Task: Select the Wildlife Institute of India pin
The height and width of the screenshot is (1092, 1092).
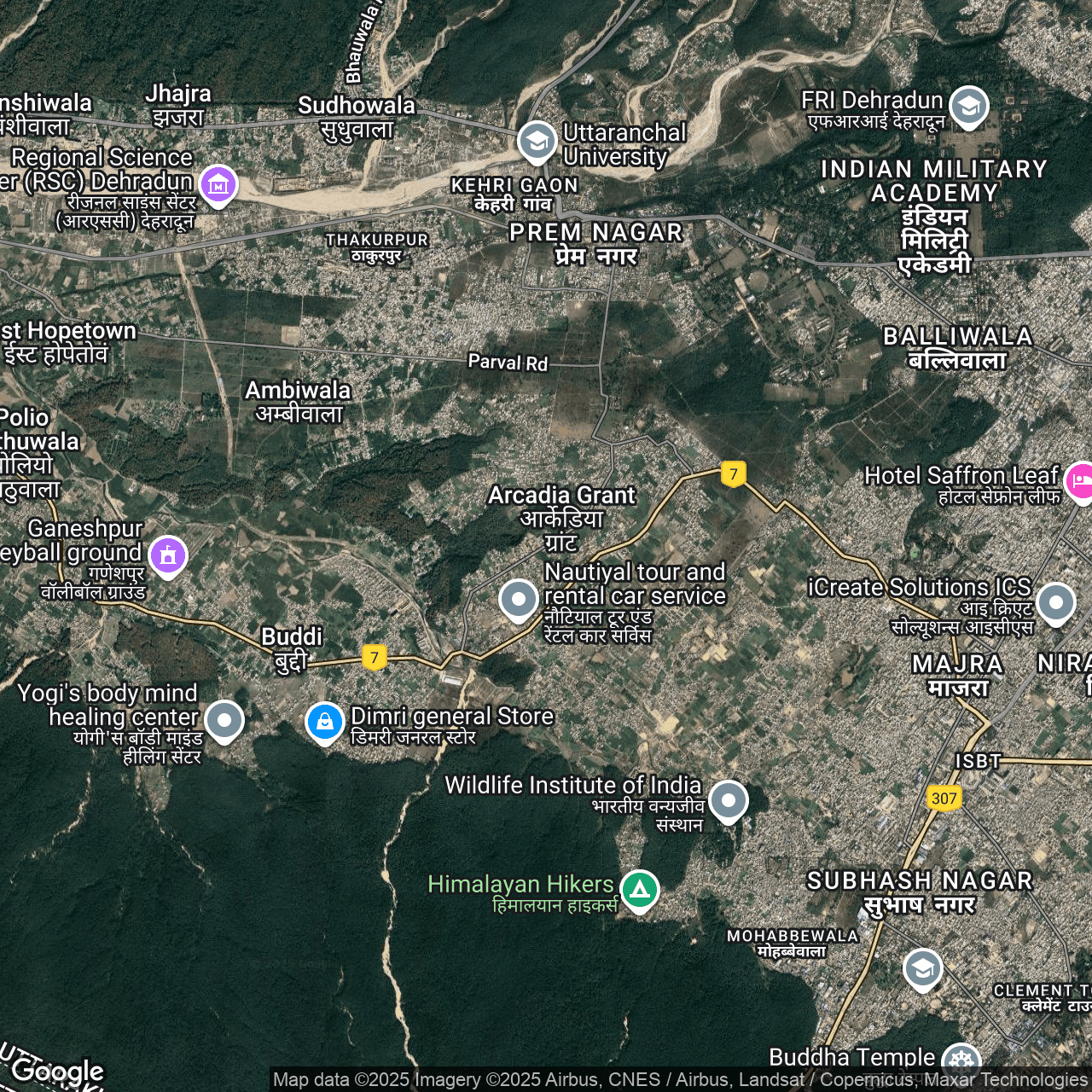Action: (x=728, y=800)
